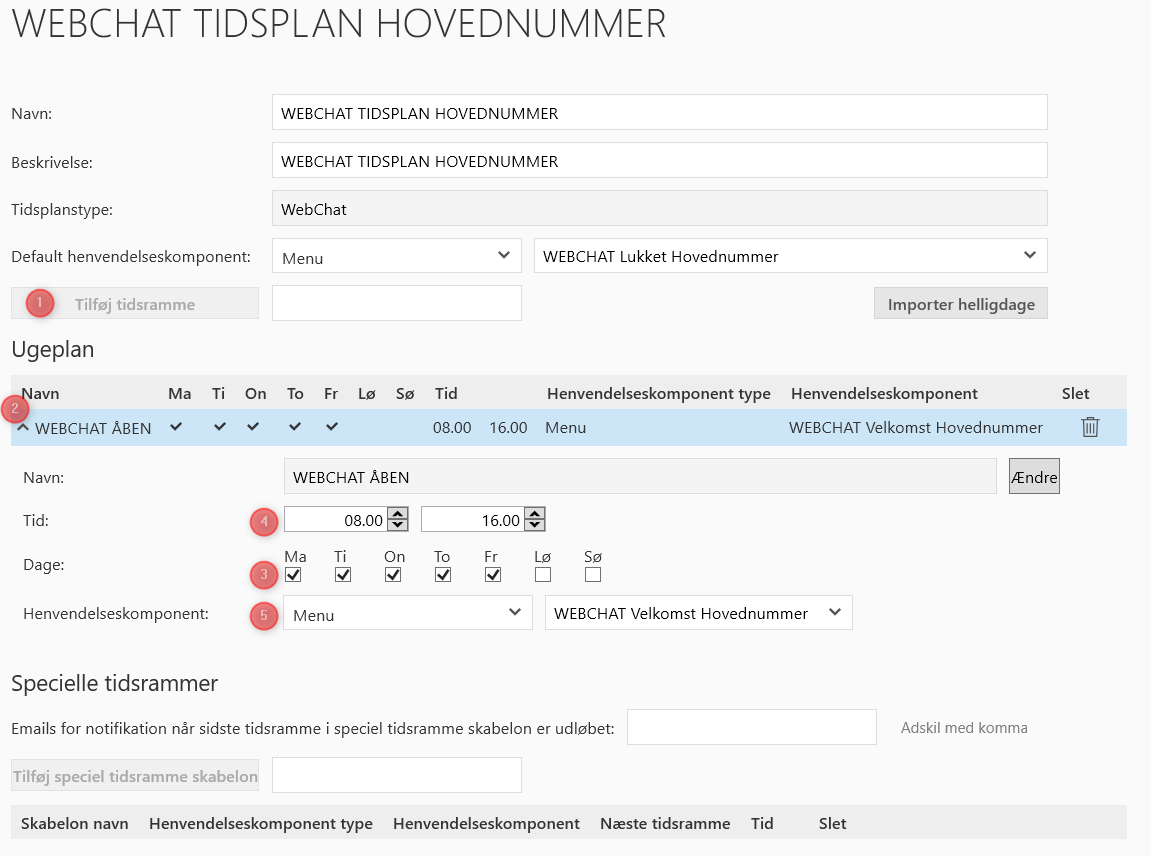The width and height of the screenshot is (1151, 856).
Task: Click the Tilføj tidsramme button
Action: pos(135,304)
